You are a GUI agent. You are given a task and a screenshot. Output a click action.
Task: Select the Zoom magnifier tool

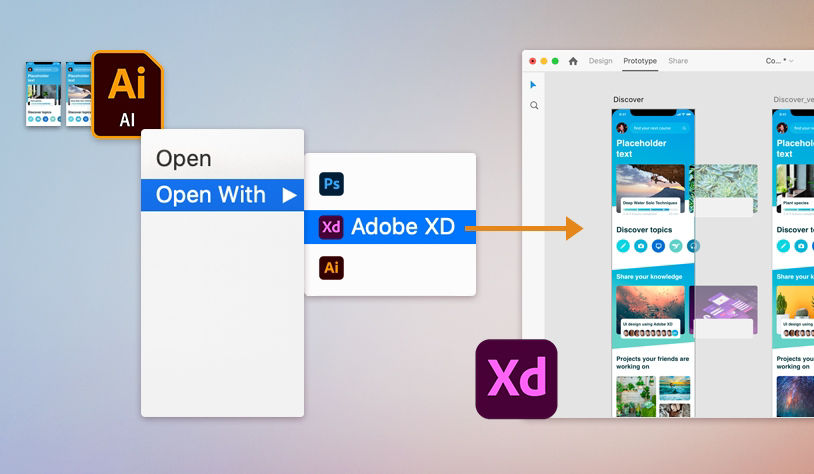tap(534, 105)
